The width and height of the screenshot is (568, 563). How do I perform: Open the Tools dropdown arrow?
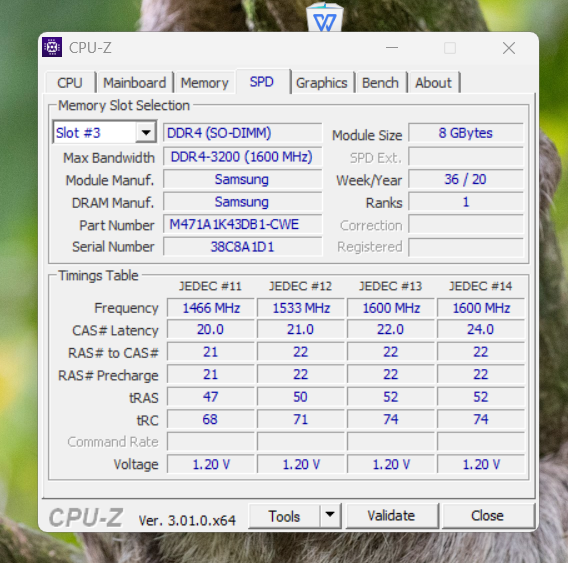point(330,515)
